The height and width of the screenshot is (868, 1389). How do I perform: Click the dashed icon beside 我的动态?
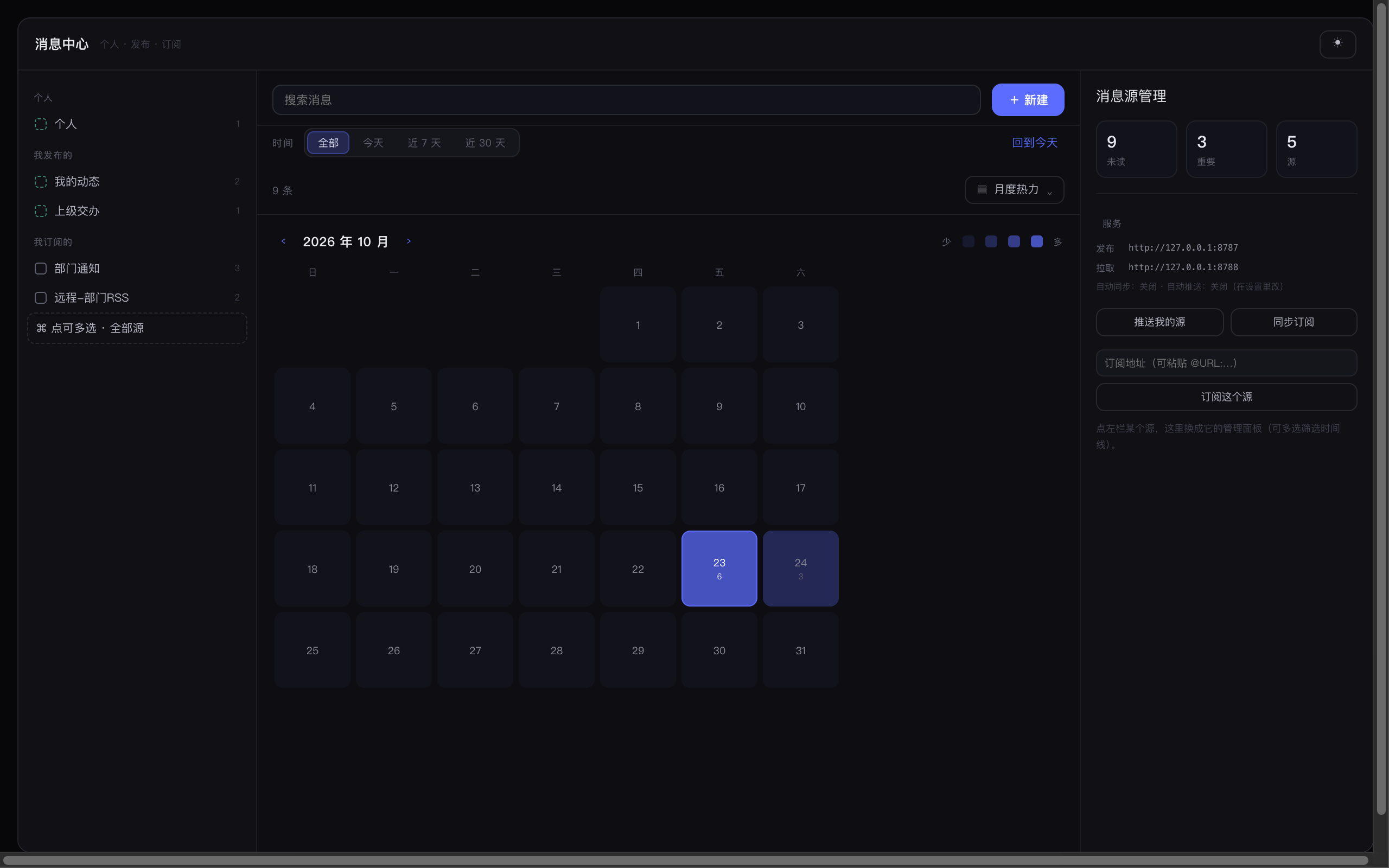click(x=41, y=181)
